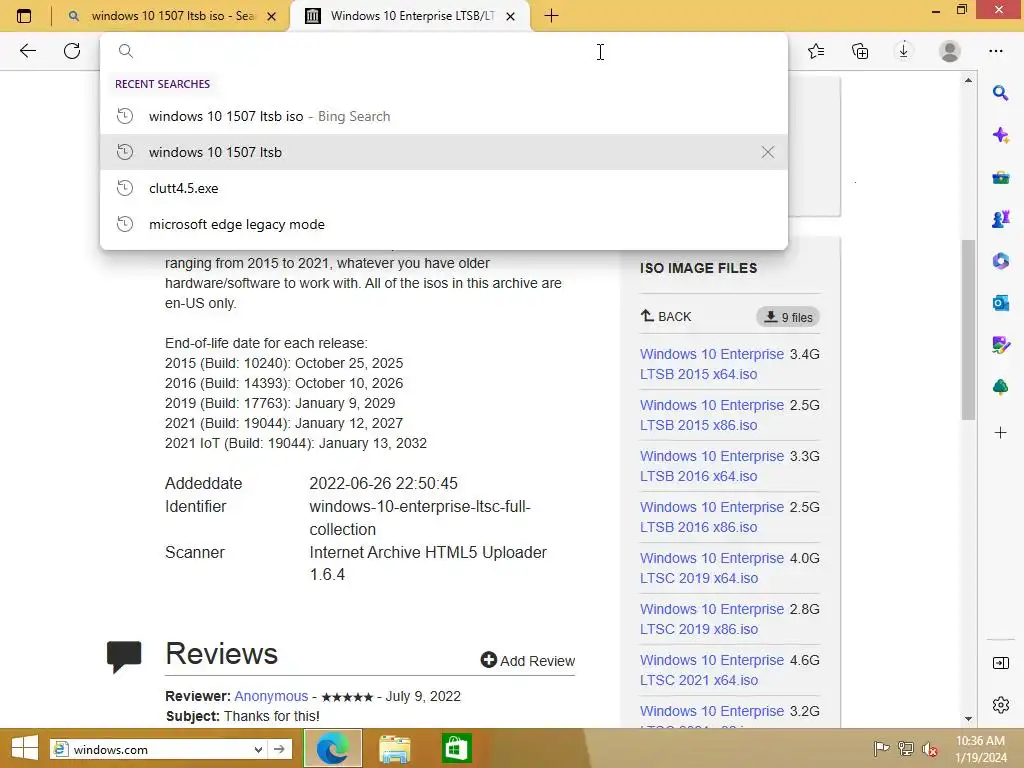Image resolution: width=1024 pixels, height=768 pixels.
Task: Open the Copilot sparkle icon in sidebar
Action: tap(1000, 135)
